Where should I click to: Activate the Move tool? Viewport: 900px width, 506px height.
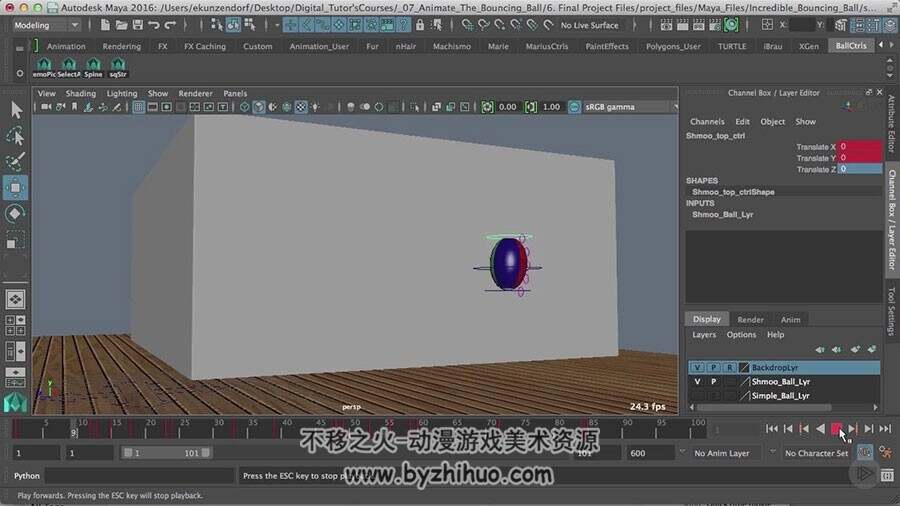15,188
